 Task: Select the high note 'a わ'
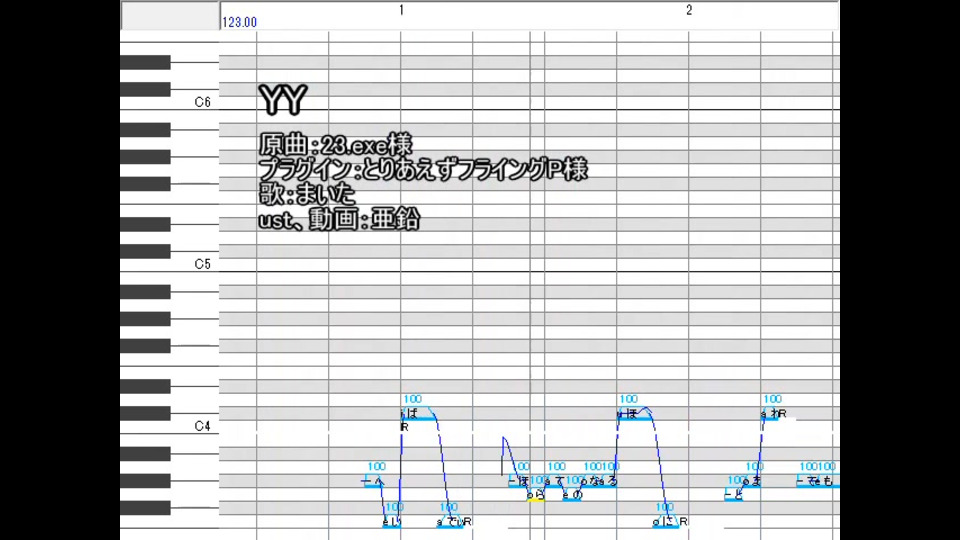770,414
